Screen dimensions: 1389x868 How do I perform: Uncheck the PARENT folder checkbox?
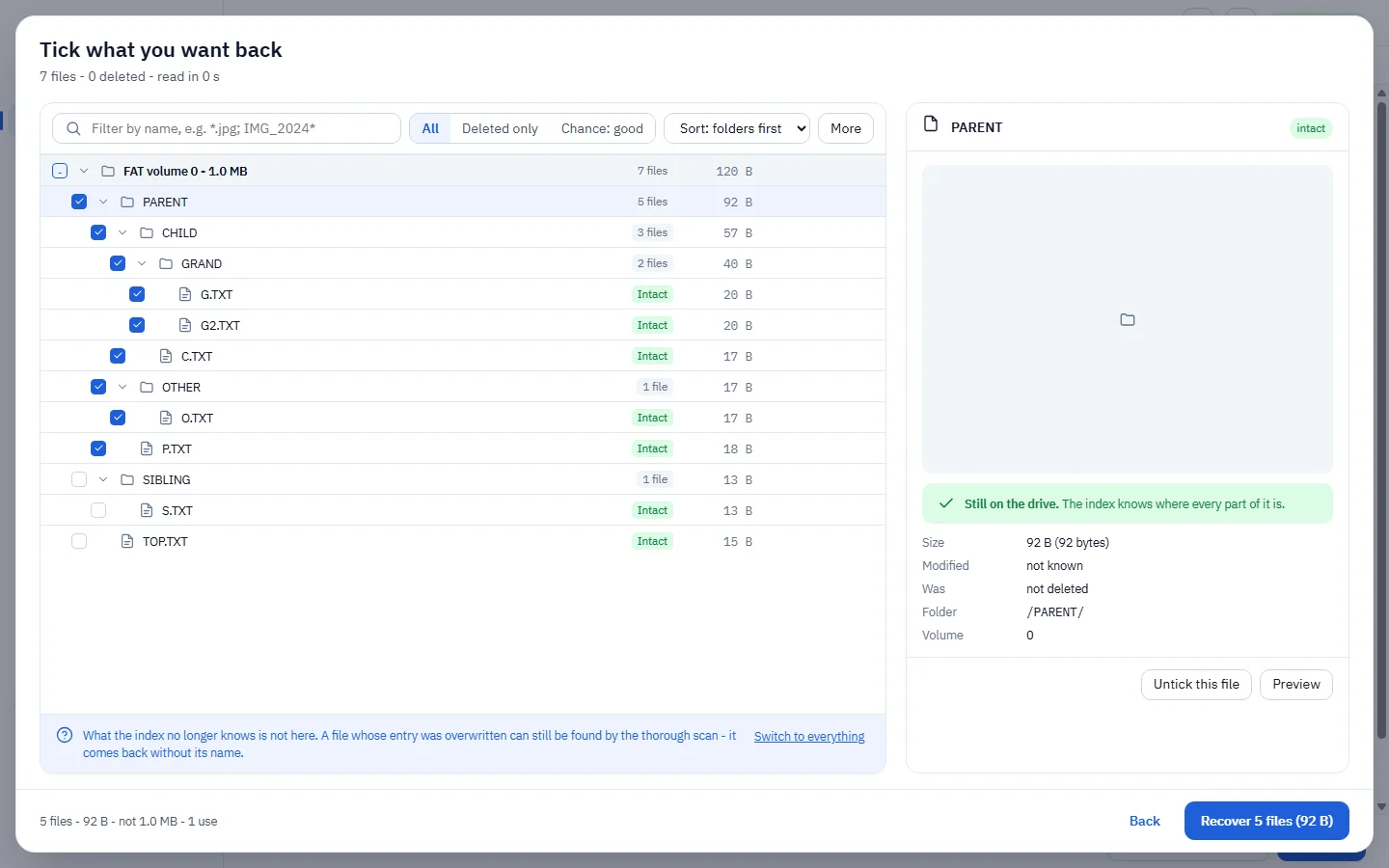(79, 202)
